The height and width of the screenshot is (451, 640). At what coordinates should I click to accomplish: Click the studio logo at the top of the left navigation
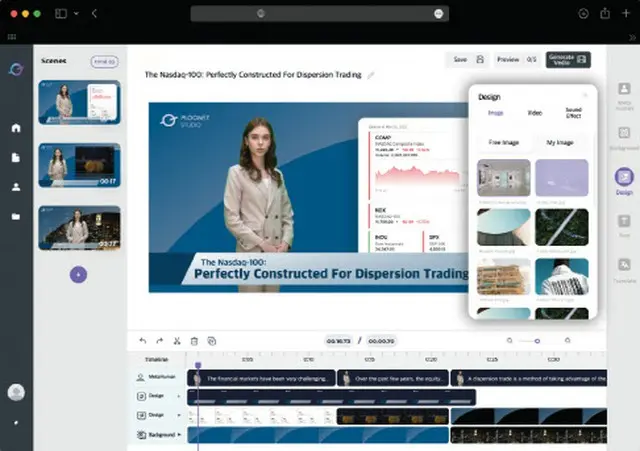(16, 69)
